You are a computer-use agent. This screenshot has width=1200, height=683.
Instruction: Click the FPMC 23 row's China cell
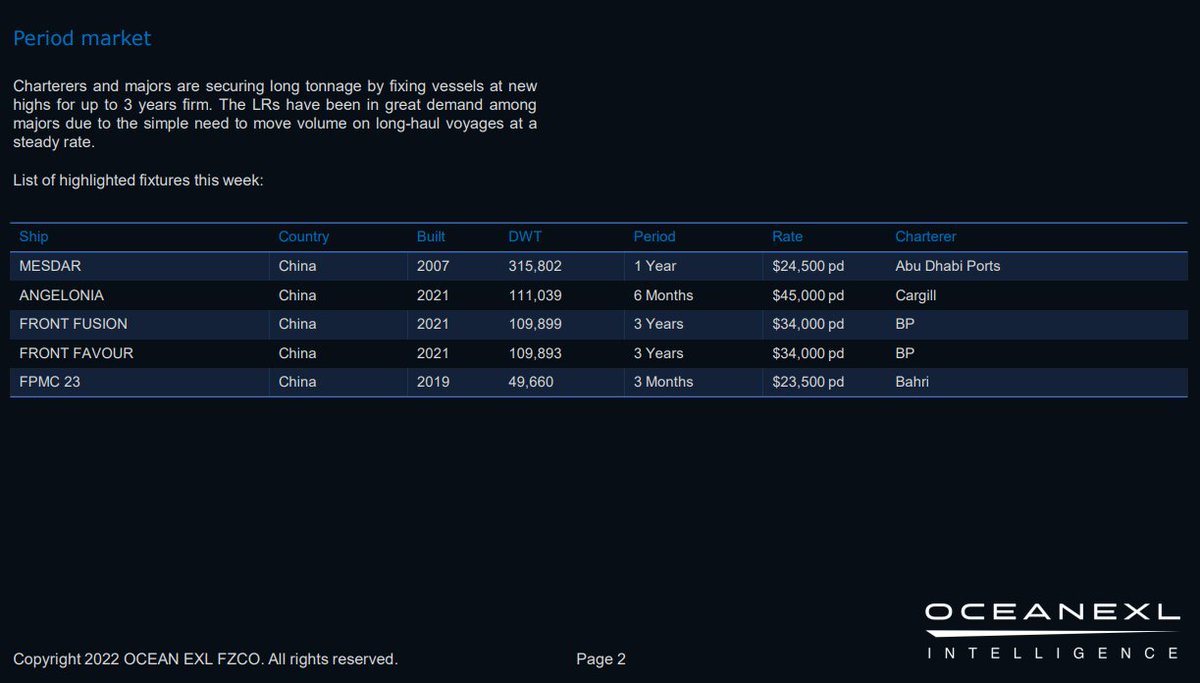297,382
